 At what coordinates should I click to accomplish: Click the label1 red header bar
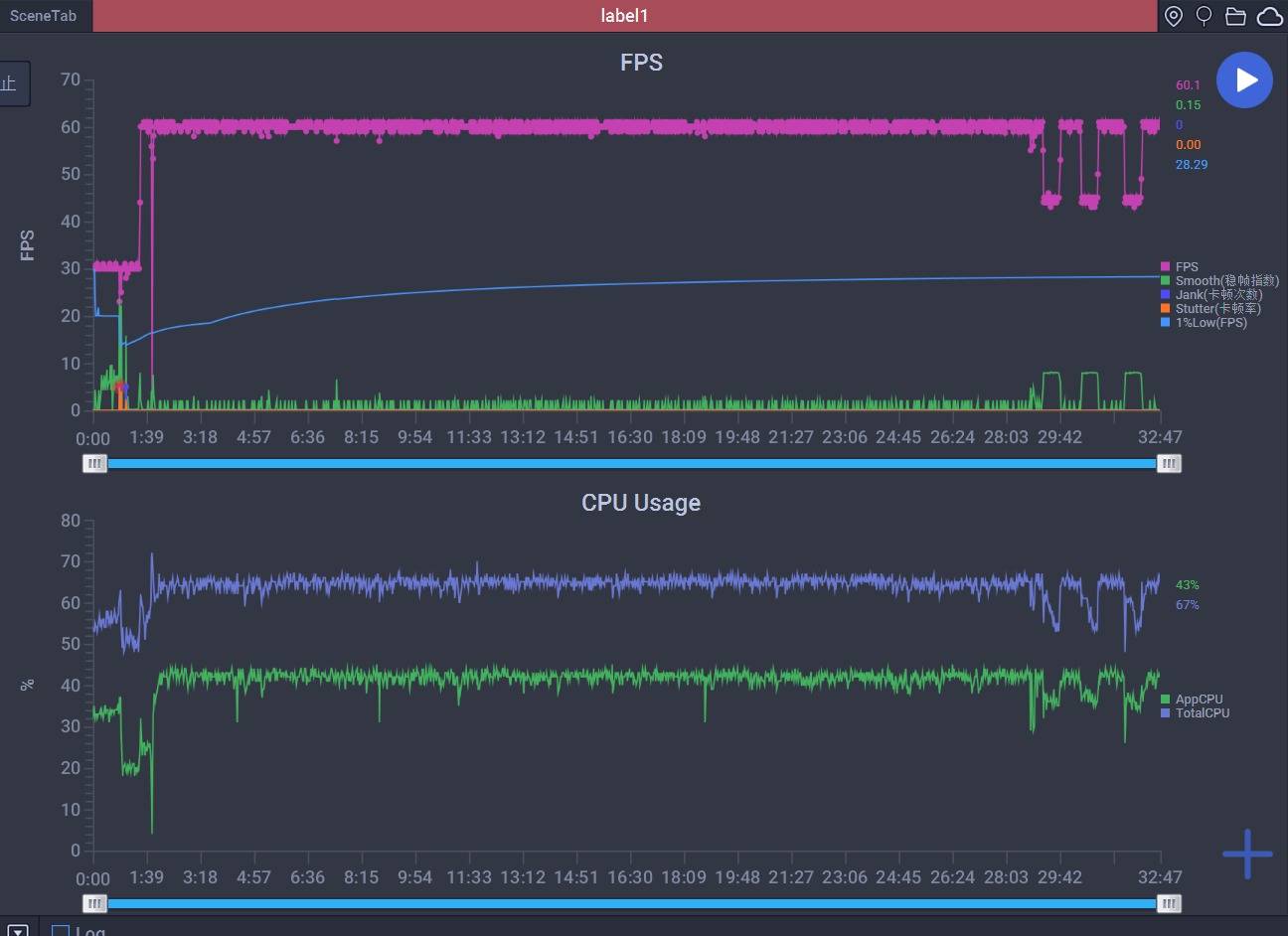(624, 16)
